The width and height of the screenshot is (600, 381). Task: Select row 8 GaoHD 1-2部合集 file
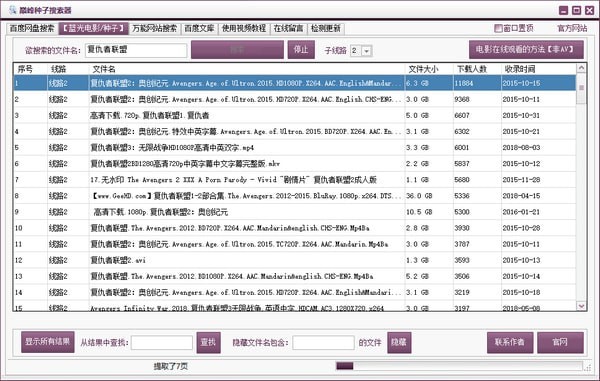point(246,196)
